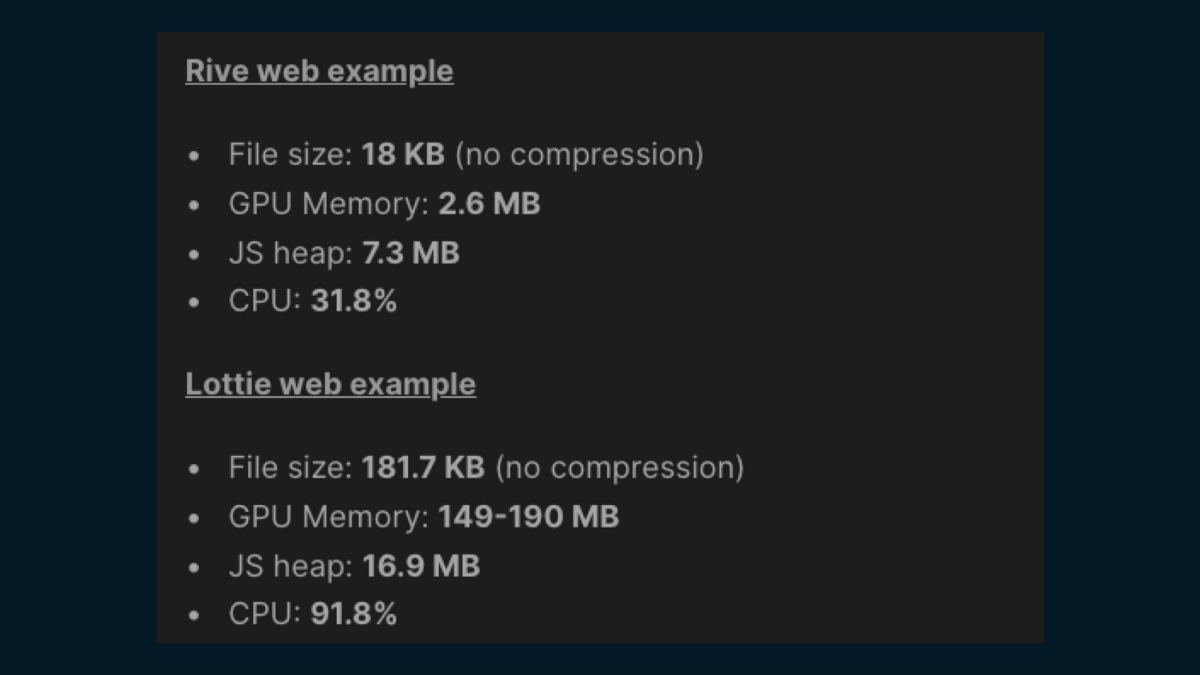Click the CPU label under Lottie
The image size is (1200, 675).
[x=265, y=615]
